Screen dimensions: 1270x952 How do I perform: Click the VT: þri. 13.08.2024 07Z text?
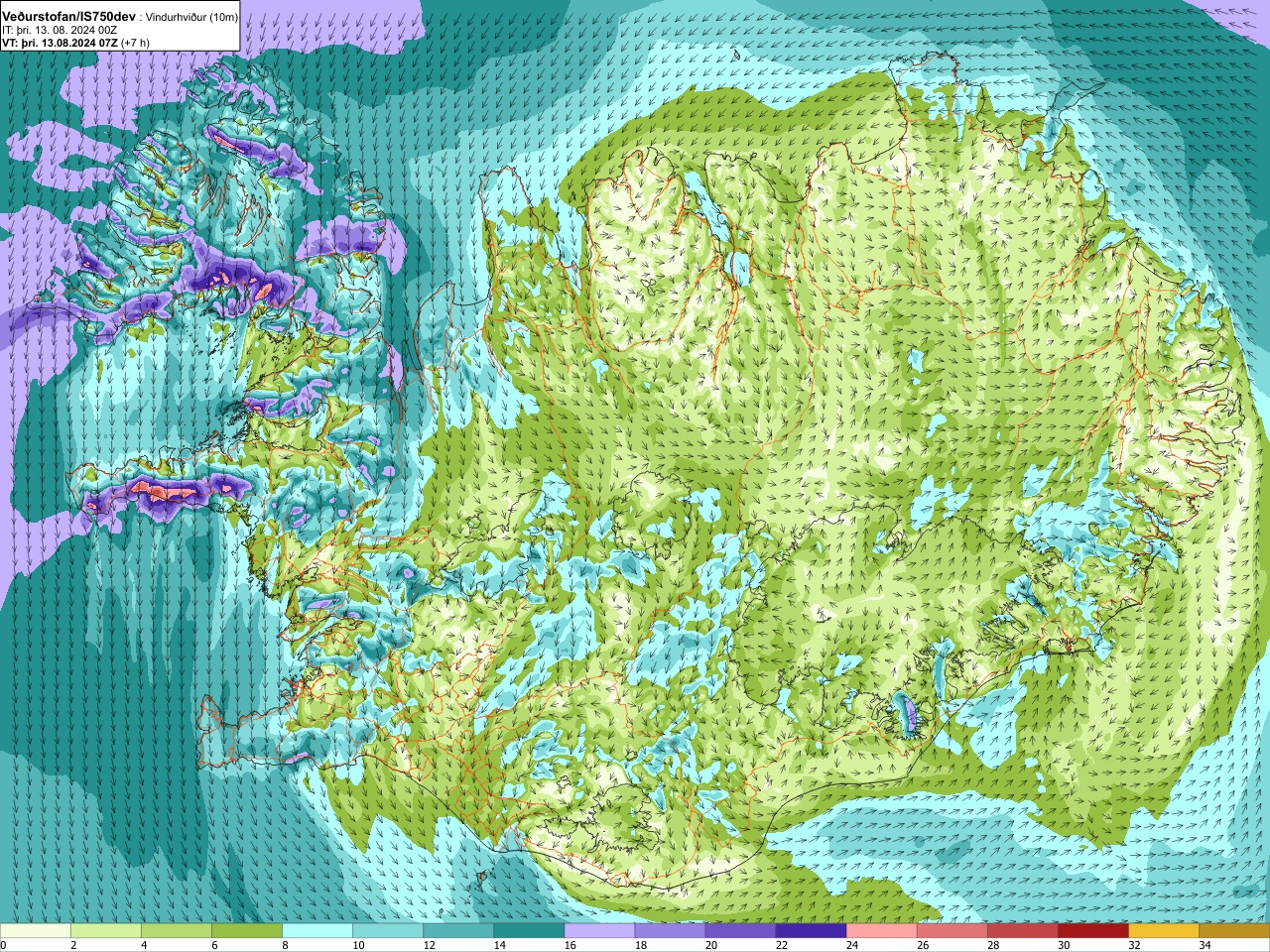tap(62, 43)
